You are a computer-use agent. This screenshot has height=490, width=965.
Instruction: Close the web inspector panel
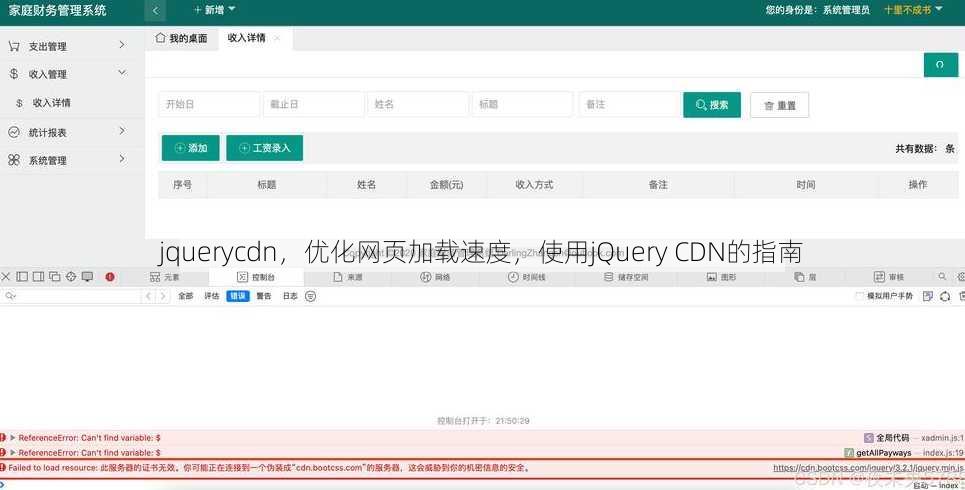[6, 277]
